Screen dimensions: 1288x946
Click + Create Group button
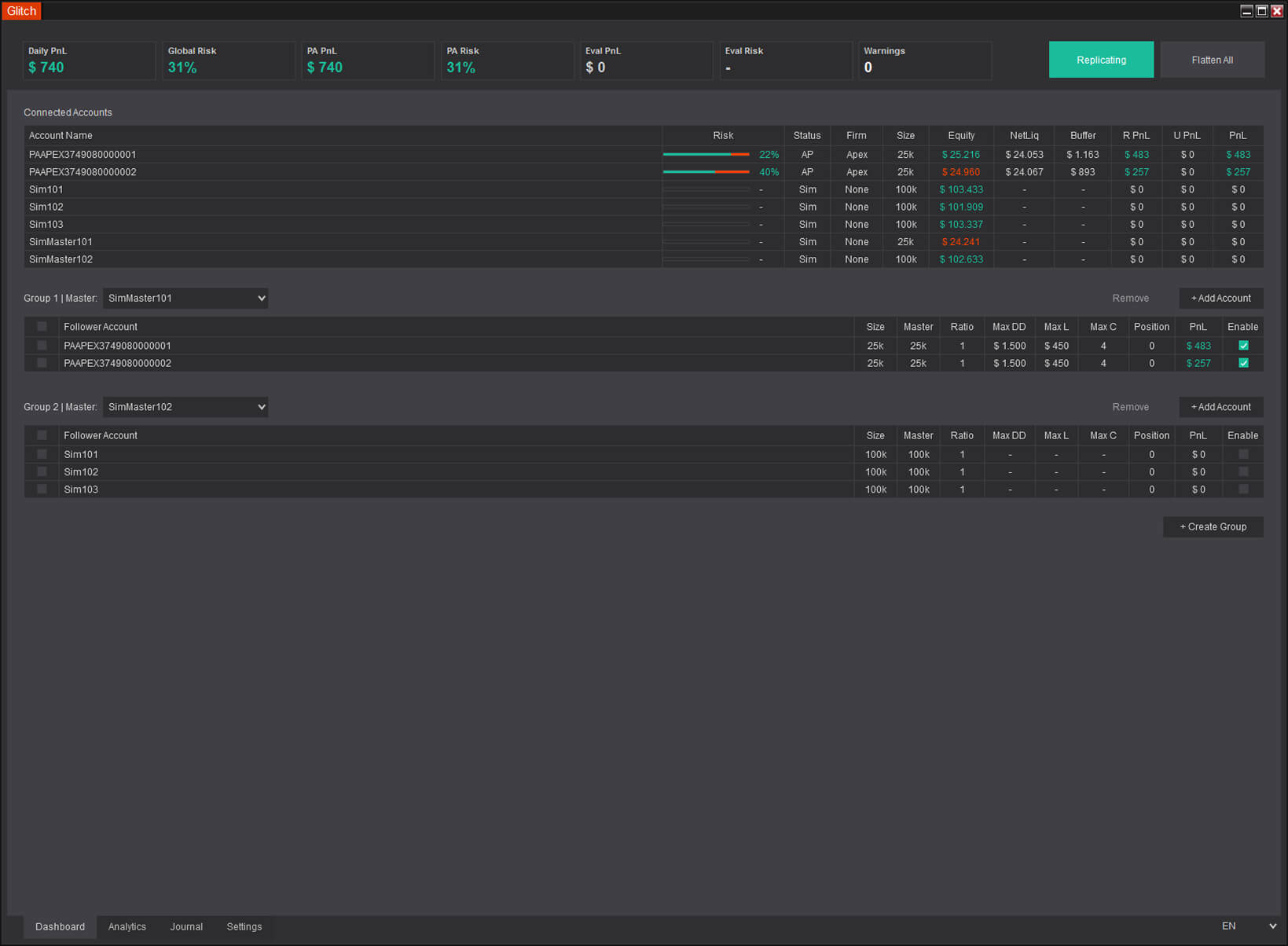(1213, 527)
